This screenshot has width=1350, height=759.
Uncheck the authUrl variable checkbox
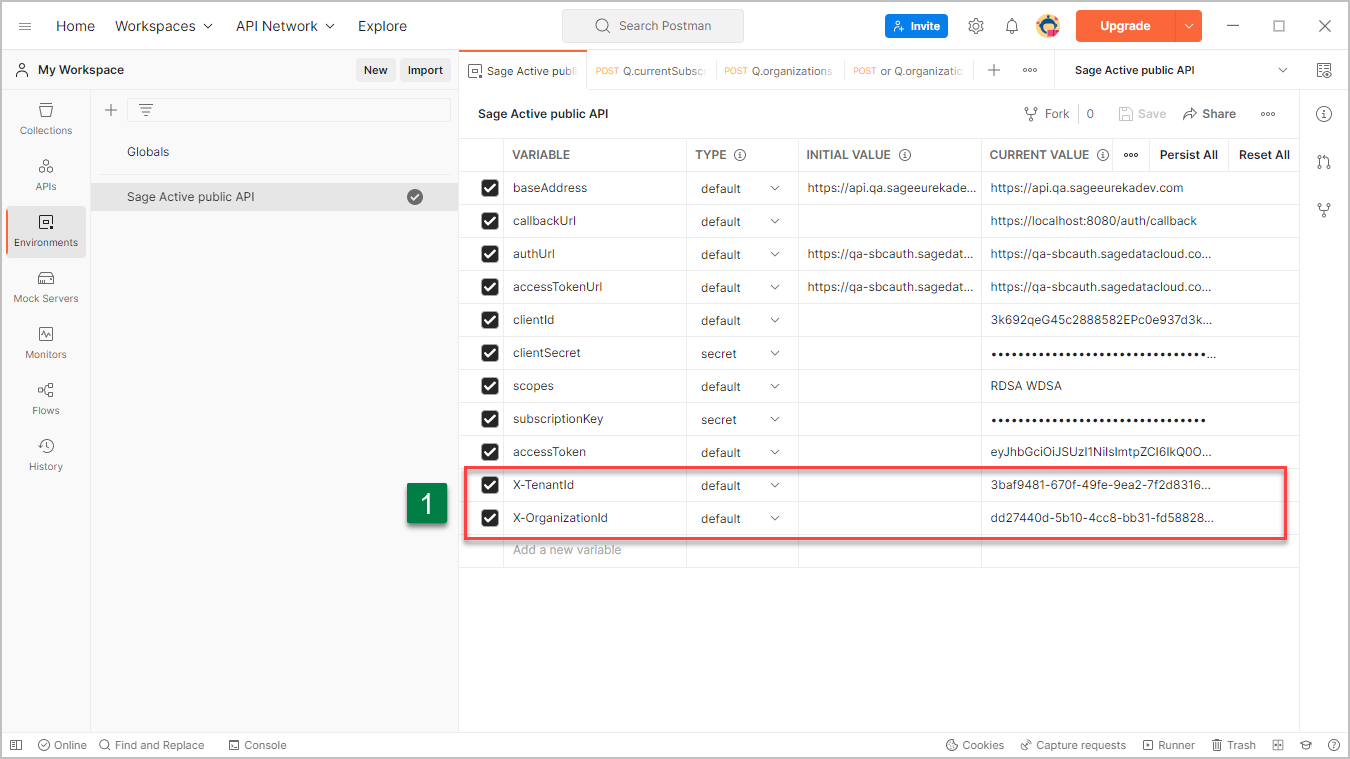coord(490,254)
